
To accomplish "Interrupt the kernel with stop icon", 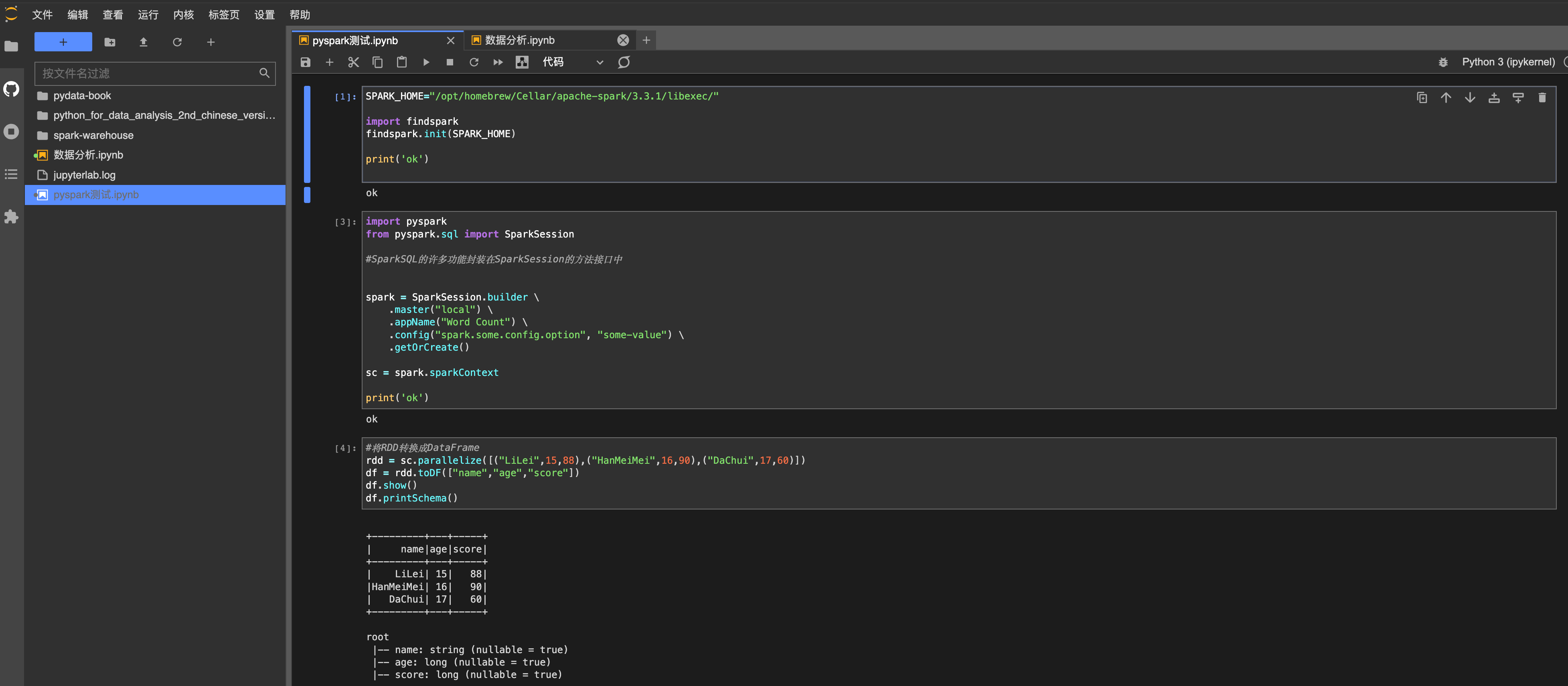I will (x=450, y=62).
